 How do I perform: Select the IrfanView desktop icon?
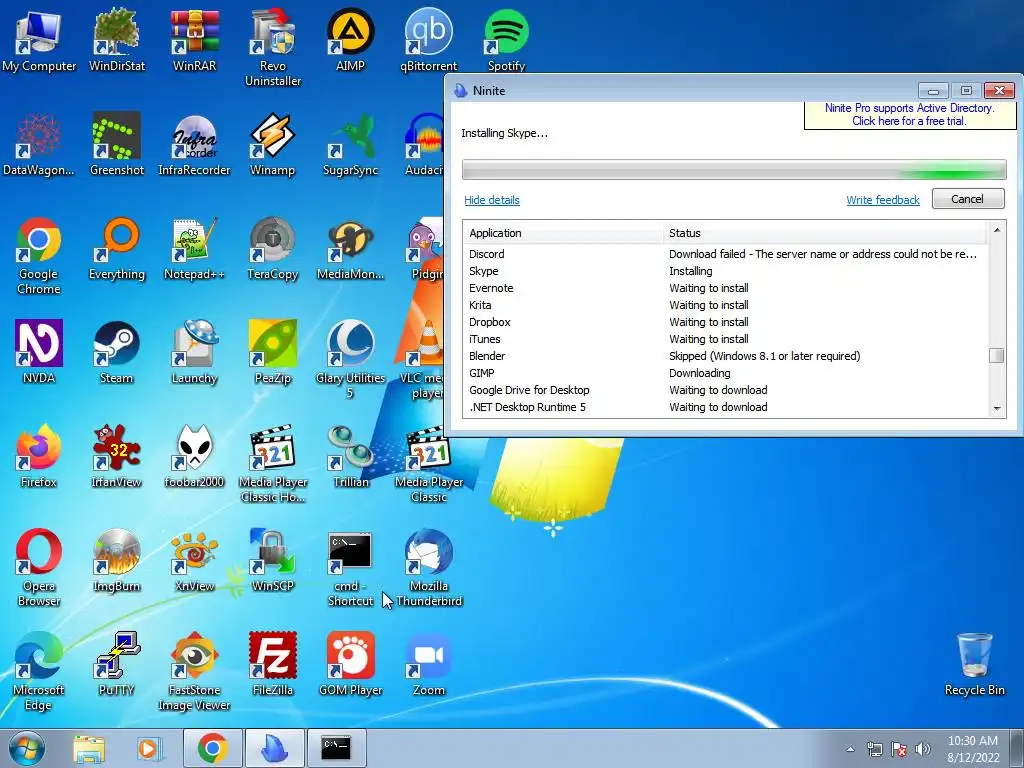point(116,456)
